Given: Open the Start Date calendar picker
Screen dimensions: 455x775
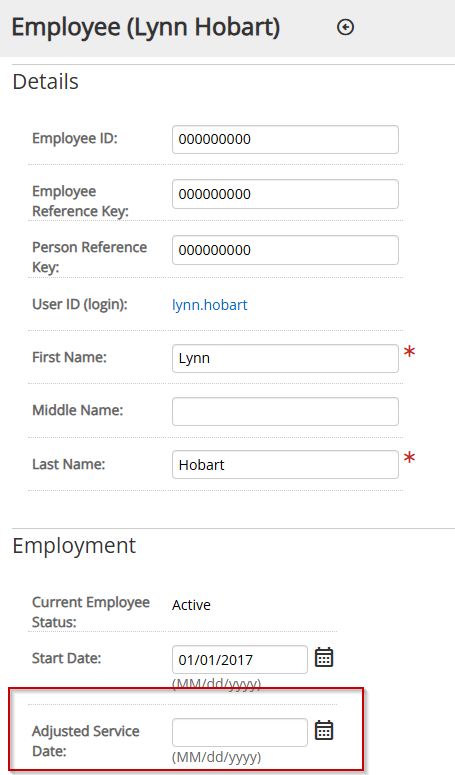Looking at the screenshot, I should (324, 658).
